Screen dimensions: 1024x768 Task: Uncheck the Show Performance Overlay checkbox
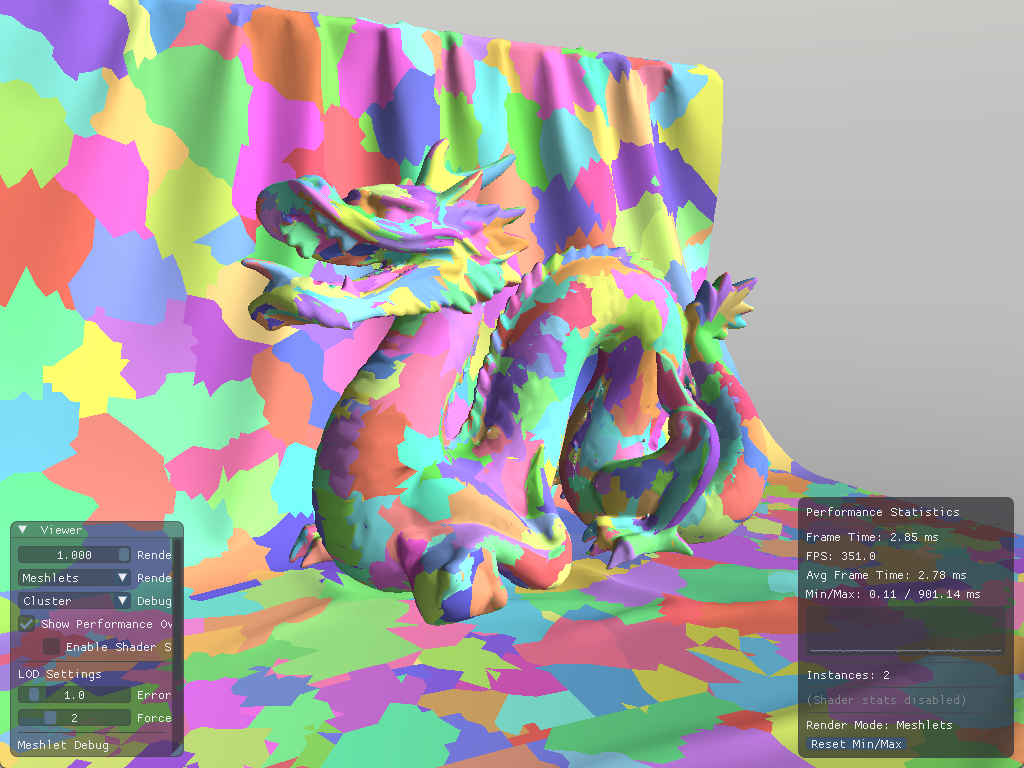(27, 623)
